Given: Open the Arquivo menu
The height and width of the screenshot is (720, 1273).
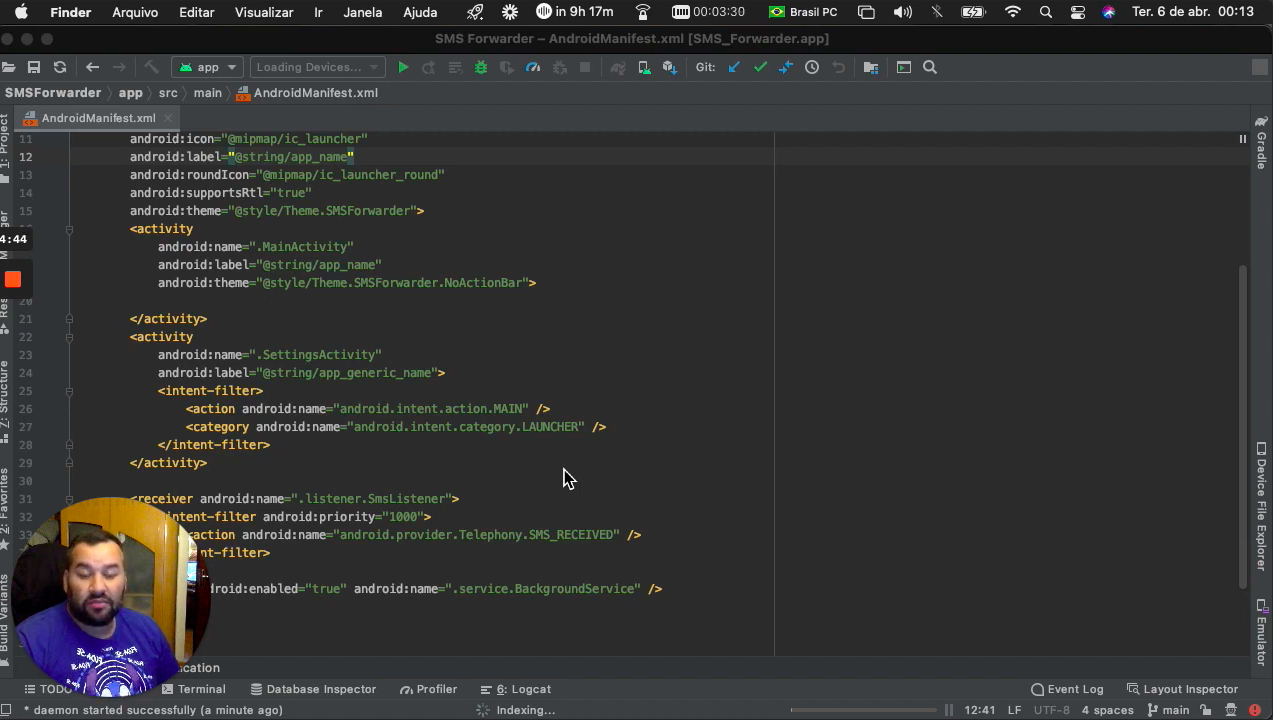Looking at the screenshot, I should [x=135, y=12].
